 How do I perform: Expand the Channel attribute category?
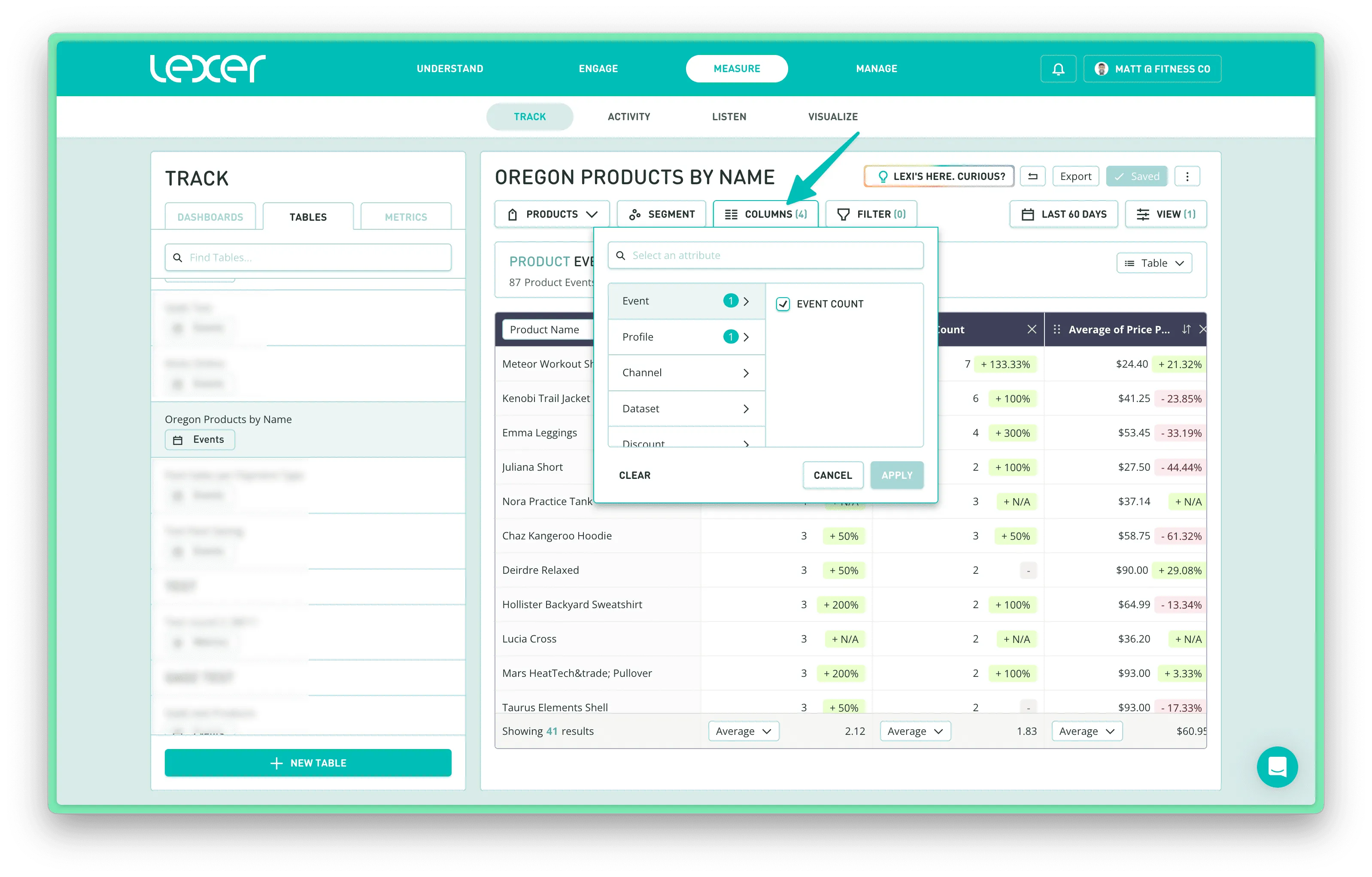[686, 373]
